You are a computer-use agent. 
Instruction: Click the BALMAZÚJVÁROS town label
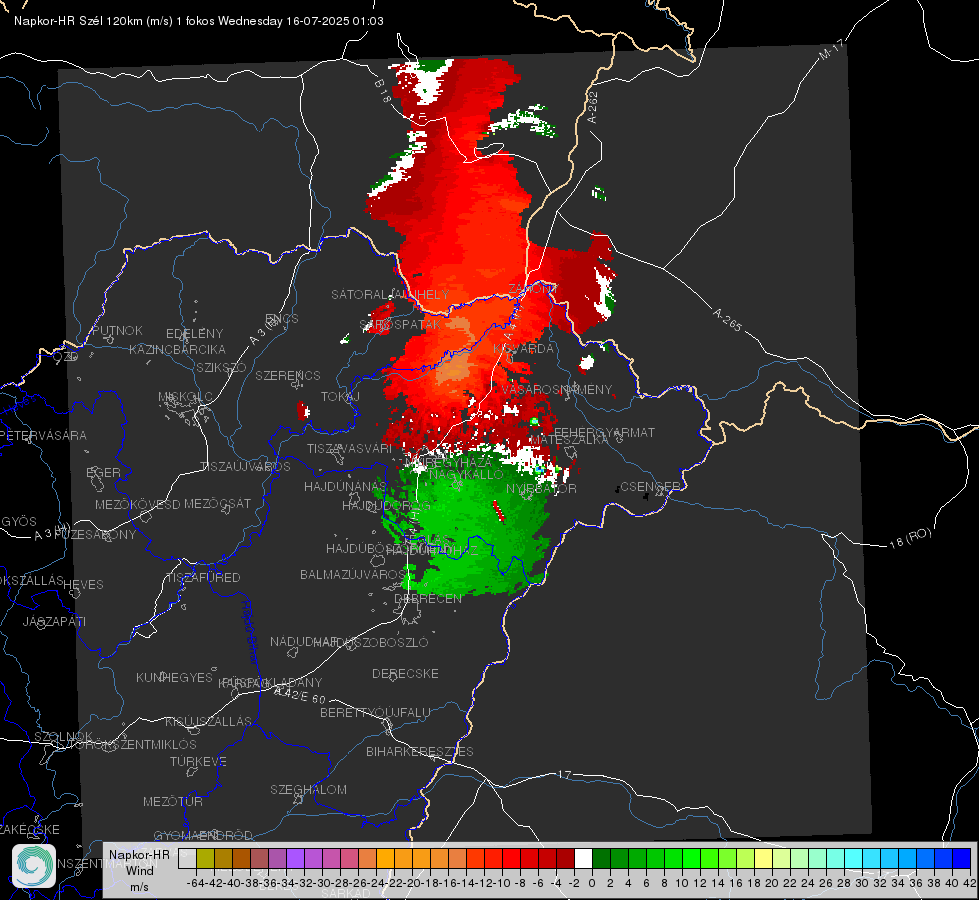(353, 575)
